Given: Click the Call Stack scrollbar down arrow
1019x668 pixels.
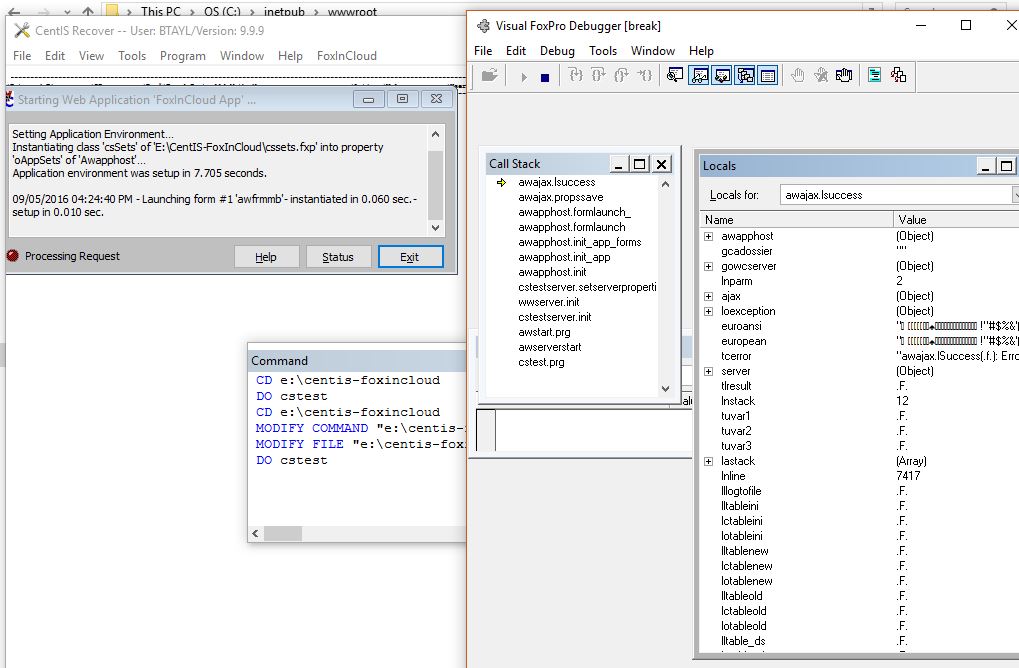Looking at the screenshot, I should coord(665,389).
